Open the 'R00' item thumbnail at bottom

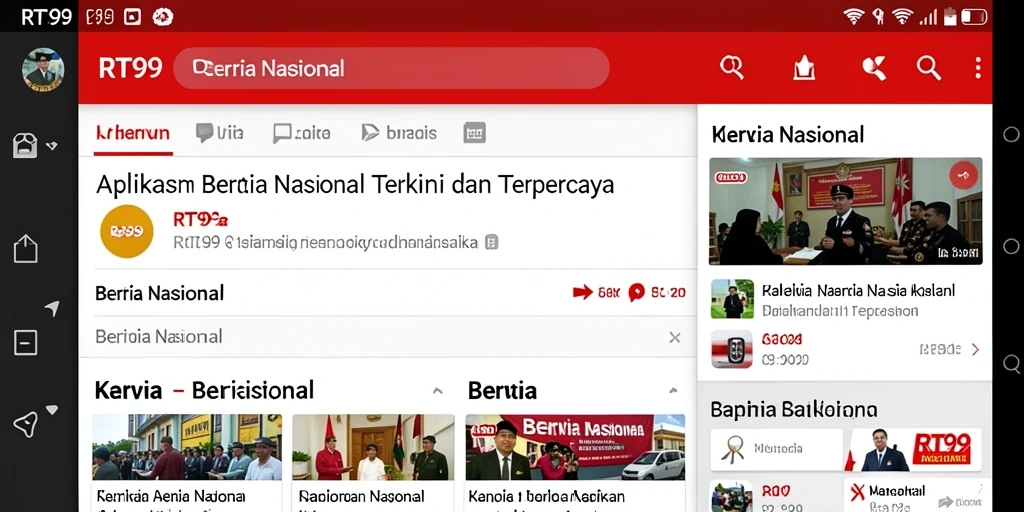731,496
